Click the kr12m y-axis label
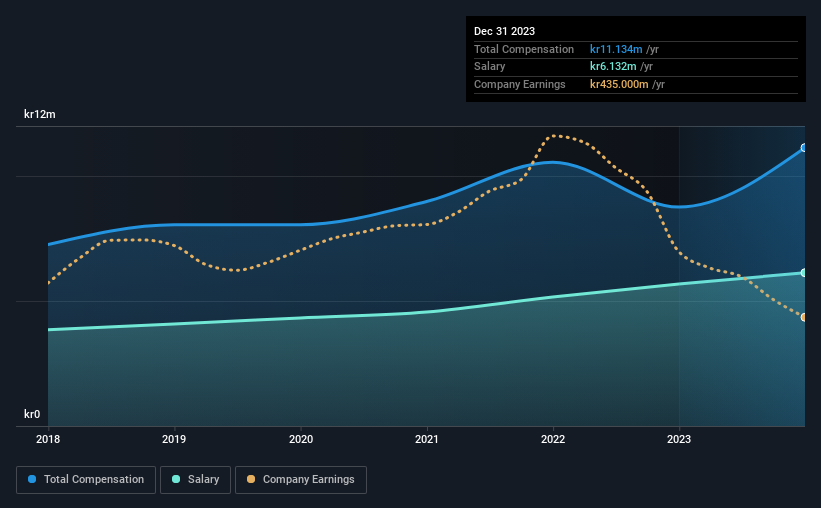 (40, 114)
